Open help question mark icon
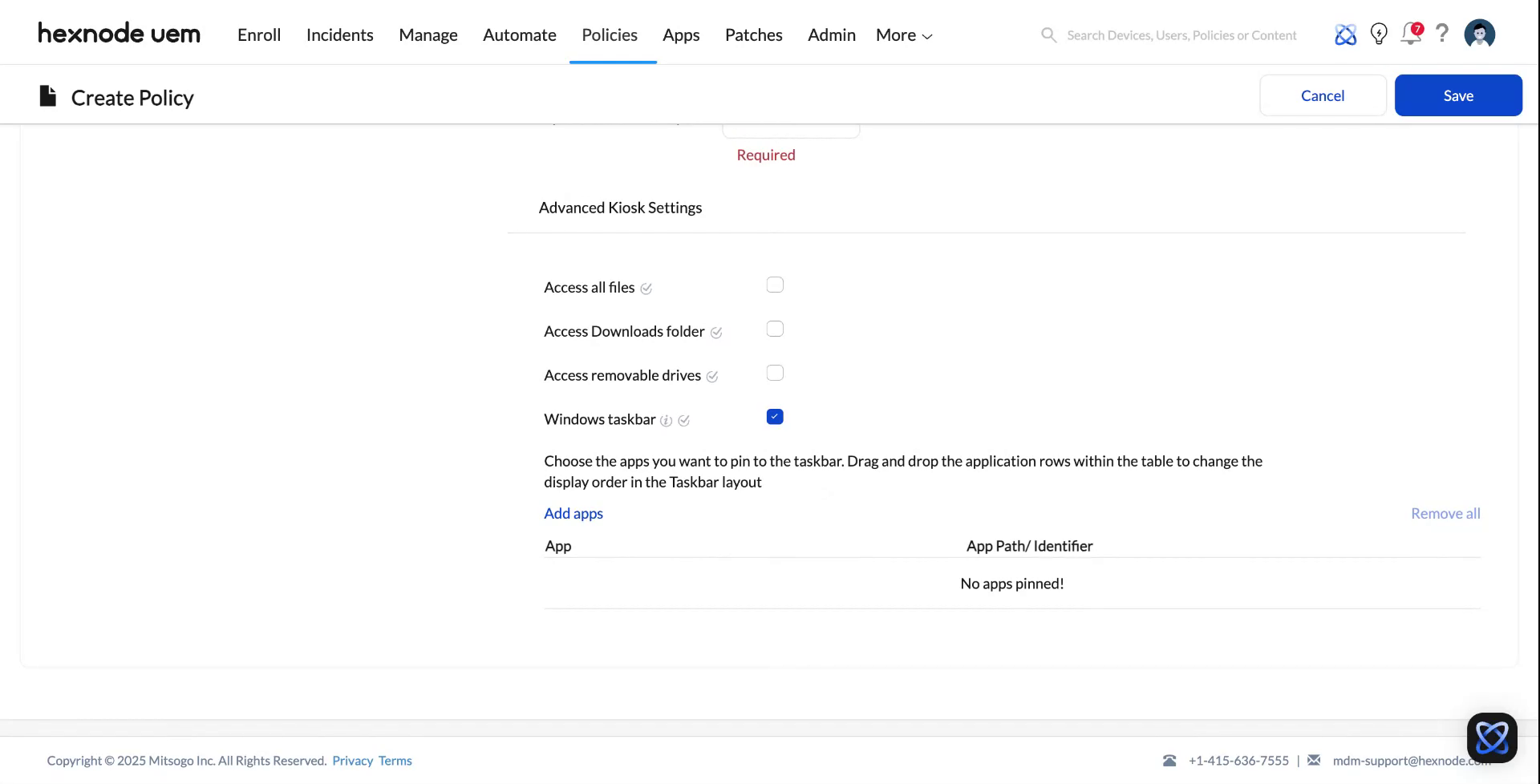1540x784 pixels. (x=1442, y=34)
